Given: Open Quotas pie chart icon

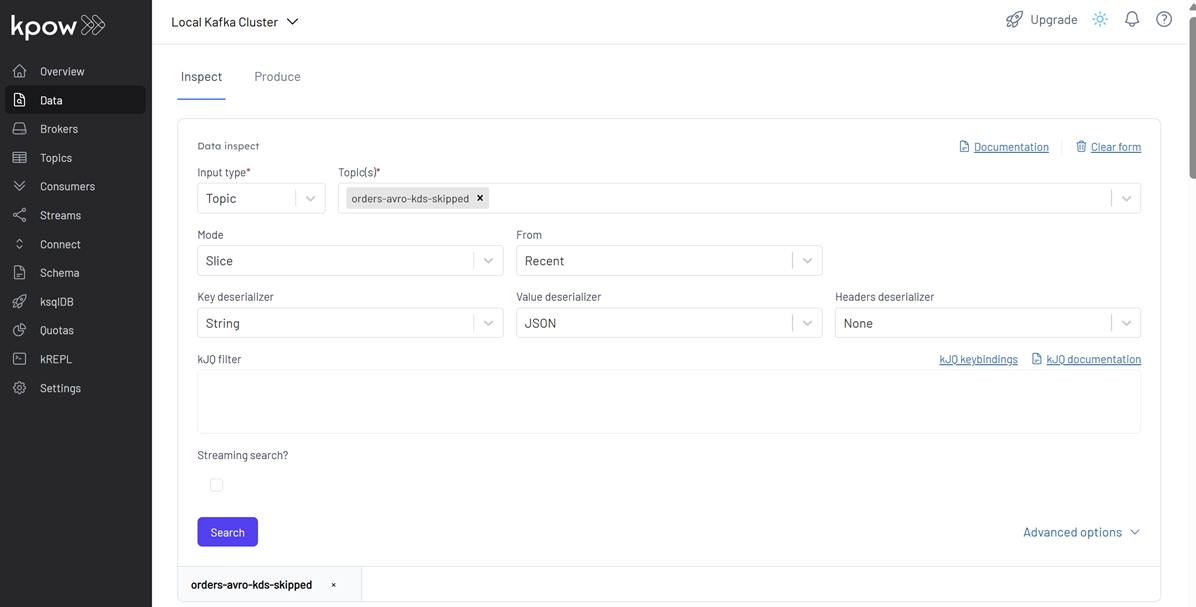Looking at the screenshot, I should coord(20,330).
